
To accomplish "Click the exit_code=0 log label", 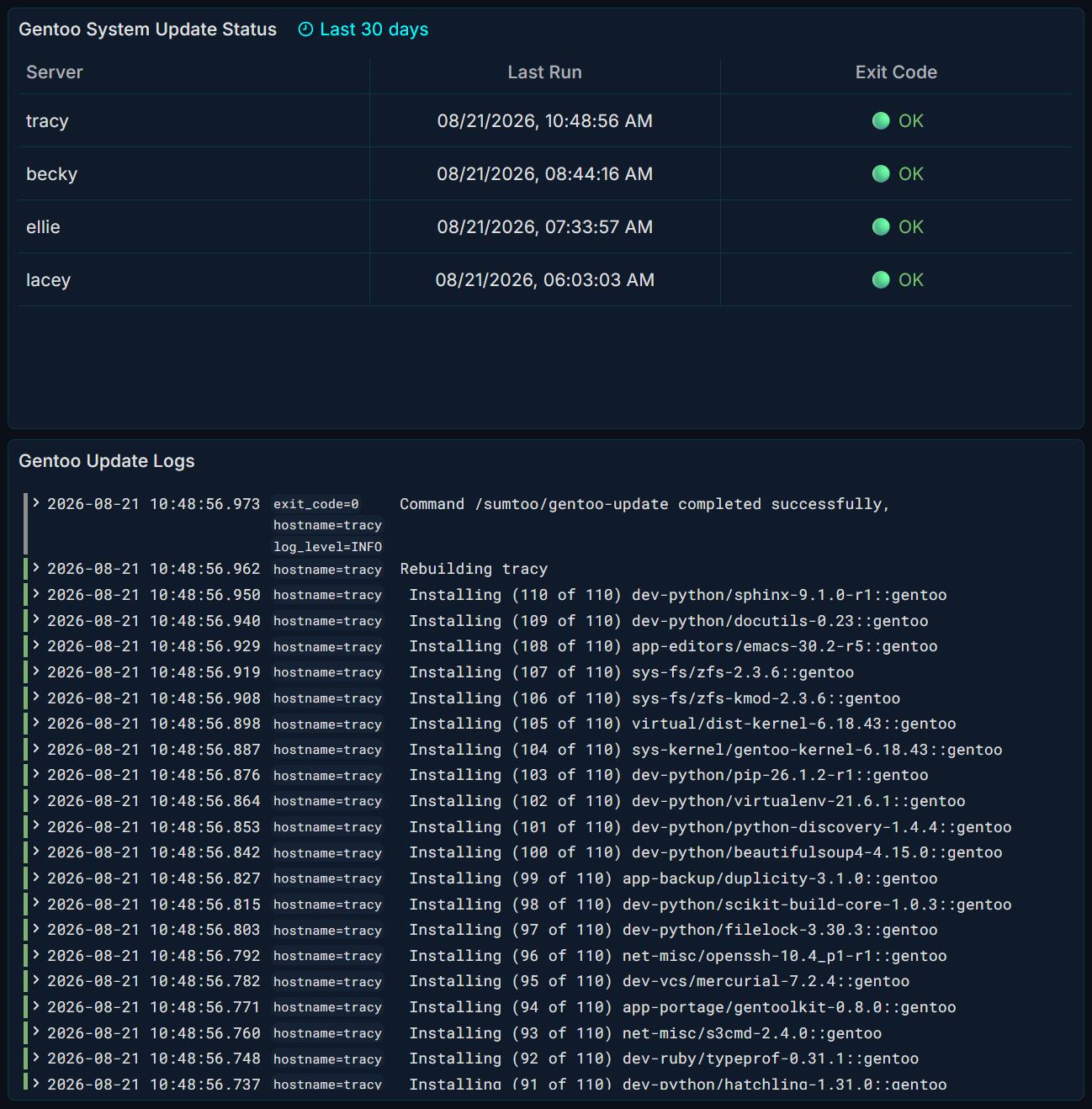I will tap(316, 504).
